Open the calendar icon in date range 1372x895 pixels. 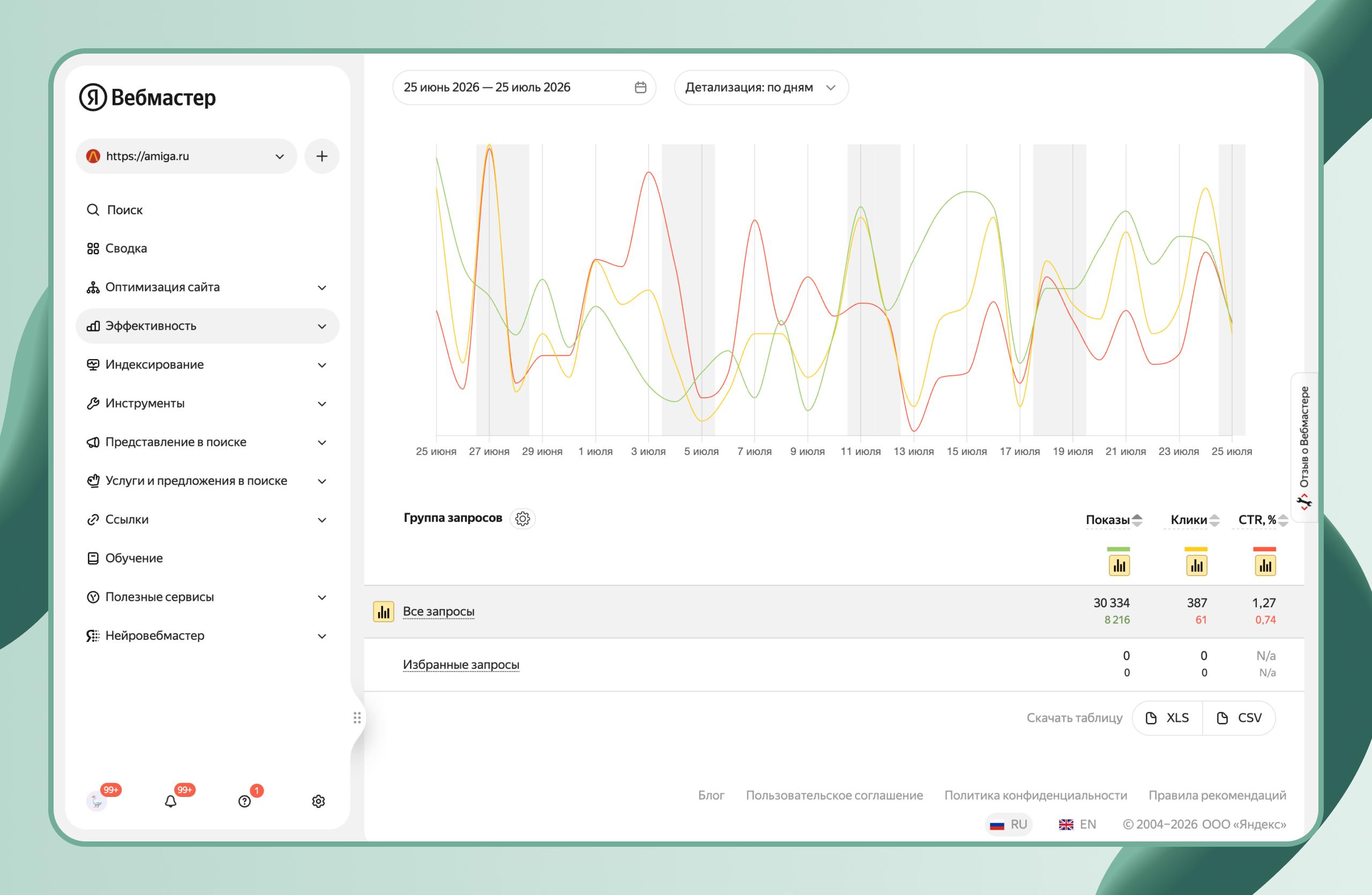click(x=640, y=87)
